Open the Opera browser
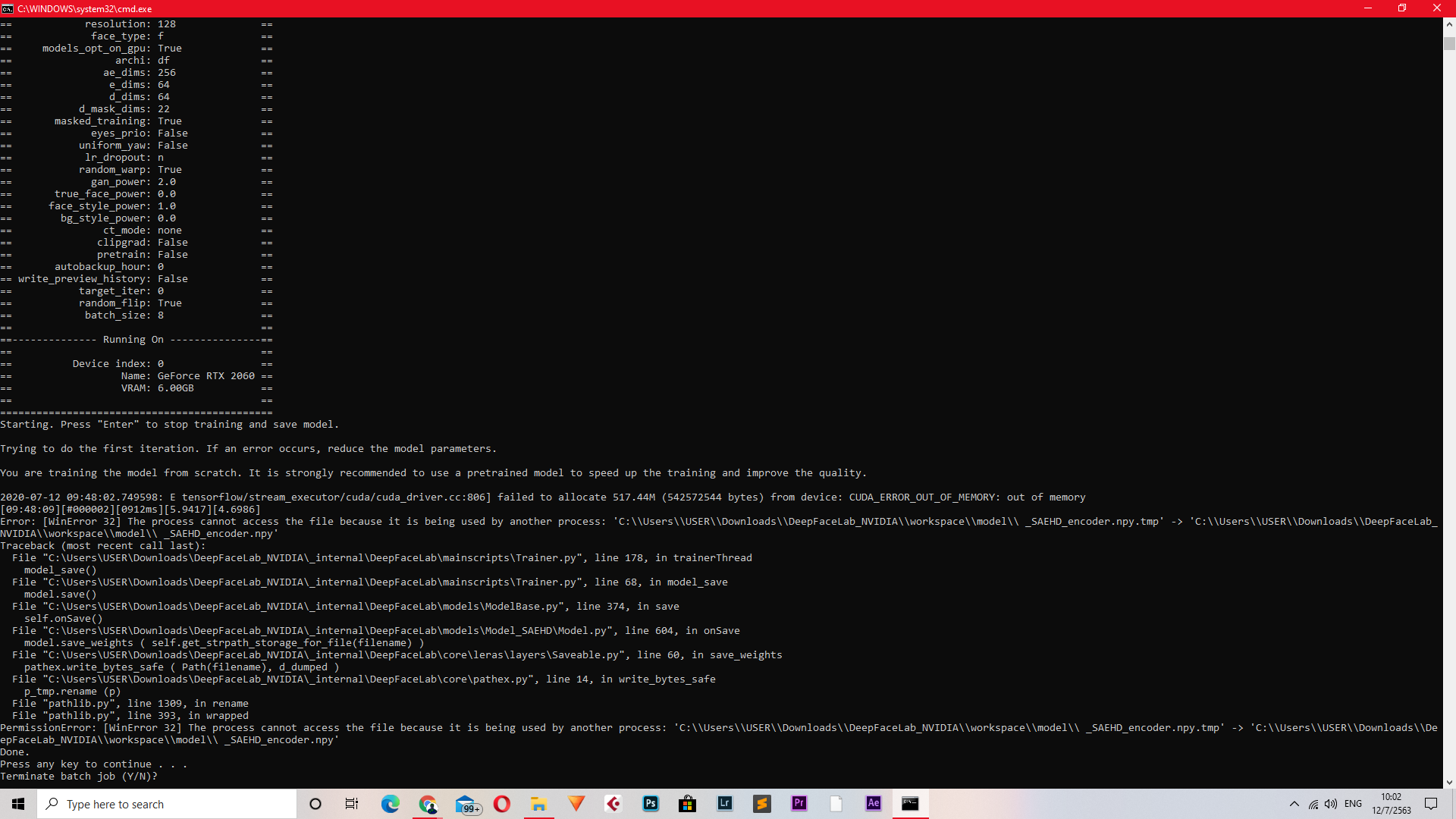This screenshot has width=1456, height=819. click(501, 804)
